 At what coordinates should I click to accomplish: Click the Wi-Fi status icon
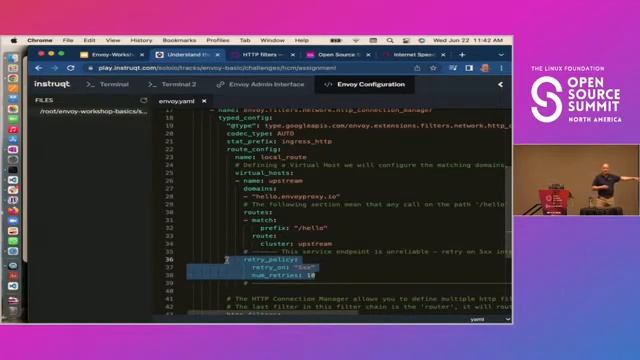(356, 40)
